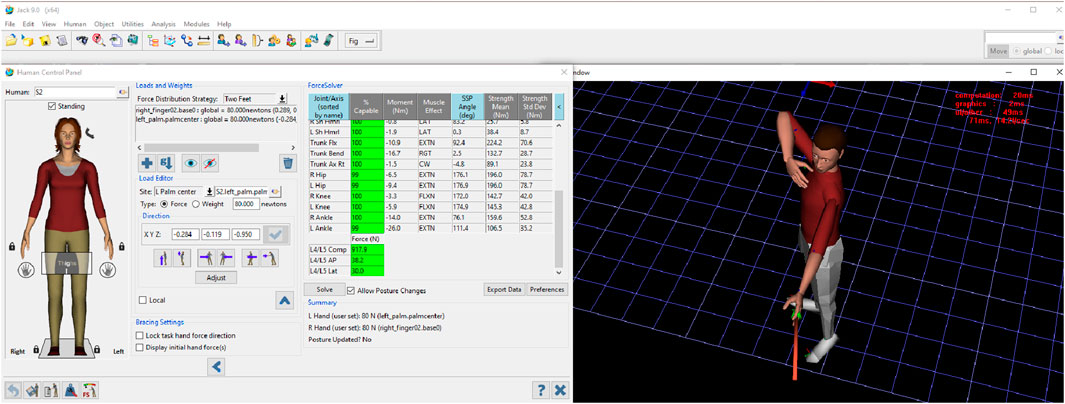The height and width of the screenshot is (404, 1065).
Task: Click the green phone device toolbar icon
Action: pyautogui.click(x=329, y=41)
